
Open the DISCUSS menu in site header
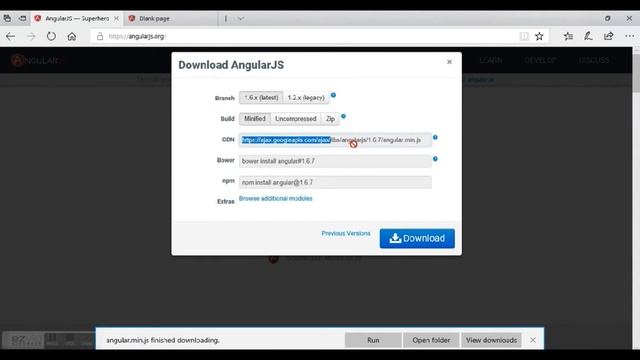click(594, 60)
